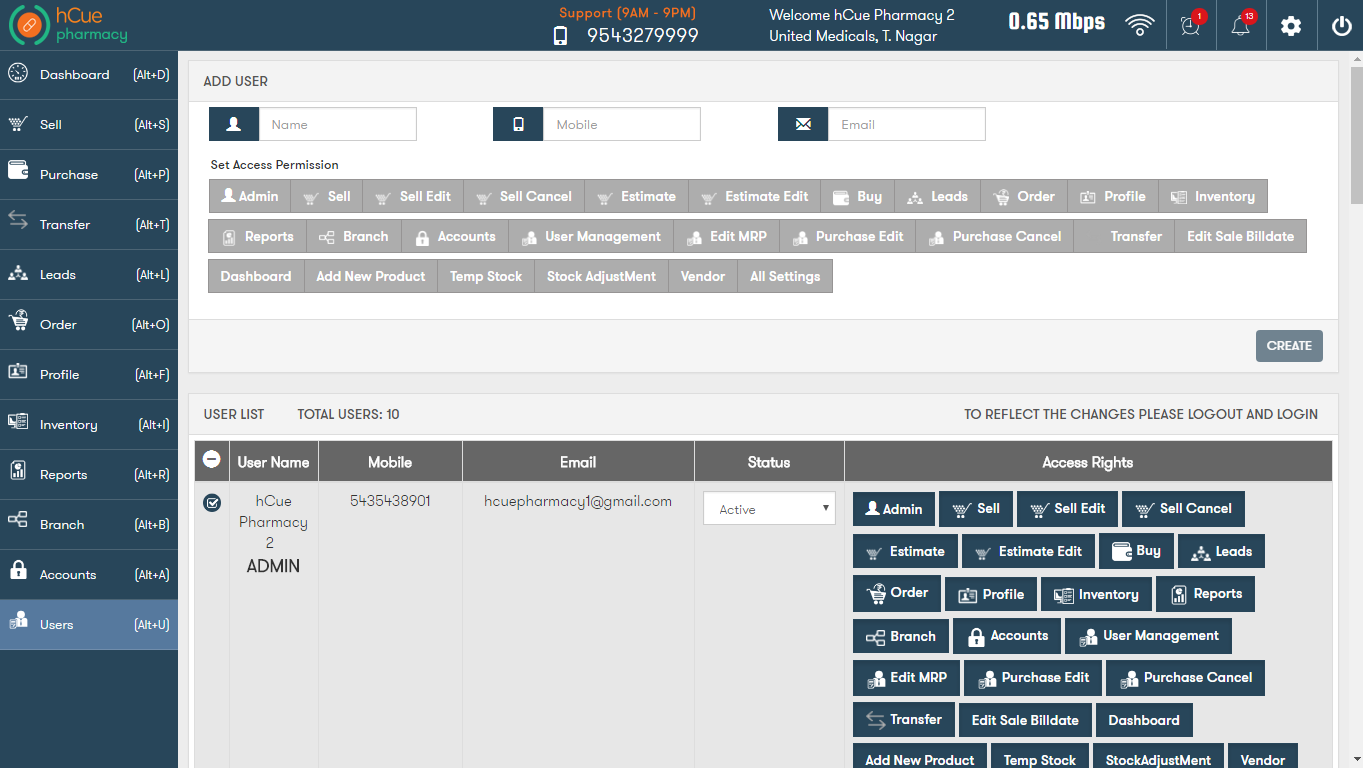The height and width of the screenshot is (768, 1363).
Task: Toggle All Settings permission in Add User
Action: click(785, 276)
